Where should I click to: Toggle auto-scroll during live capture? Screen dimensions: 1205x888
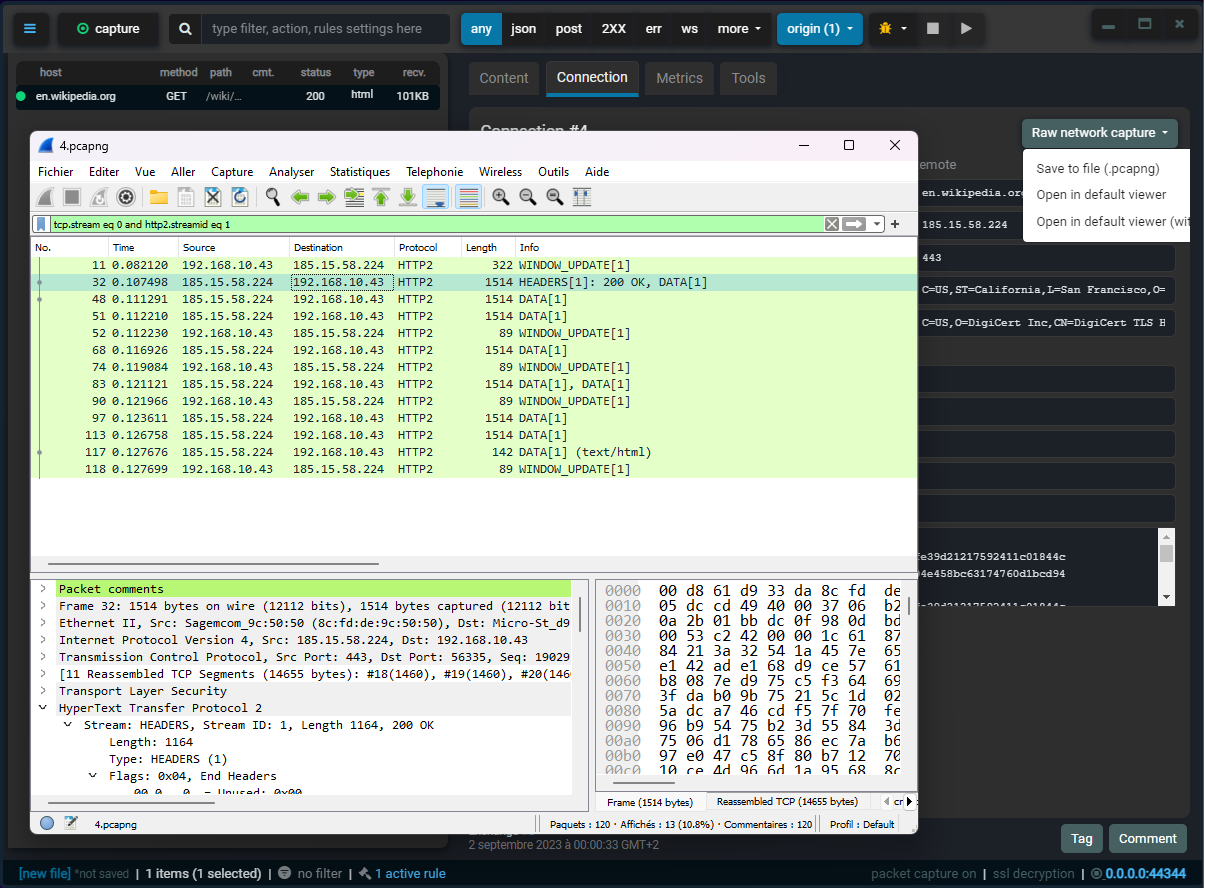pyautogui.click(x=435, y=197)
